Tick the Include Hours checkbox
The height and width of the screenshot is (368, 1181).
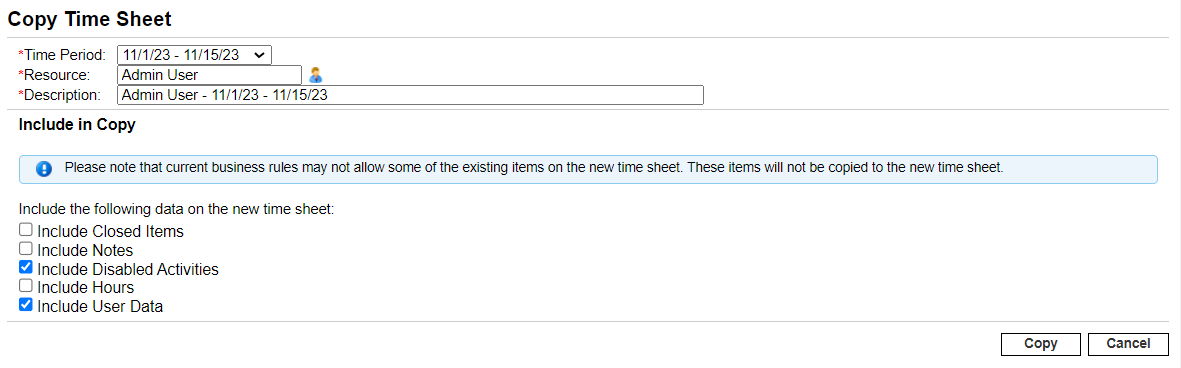26,286
